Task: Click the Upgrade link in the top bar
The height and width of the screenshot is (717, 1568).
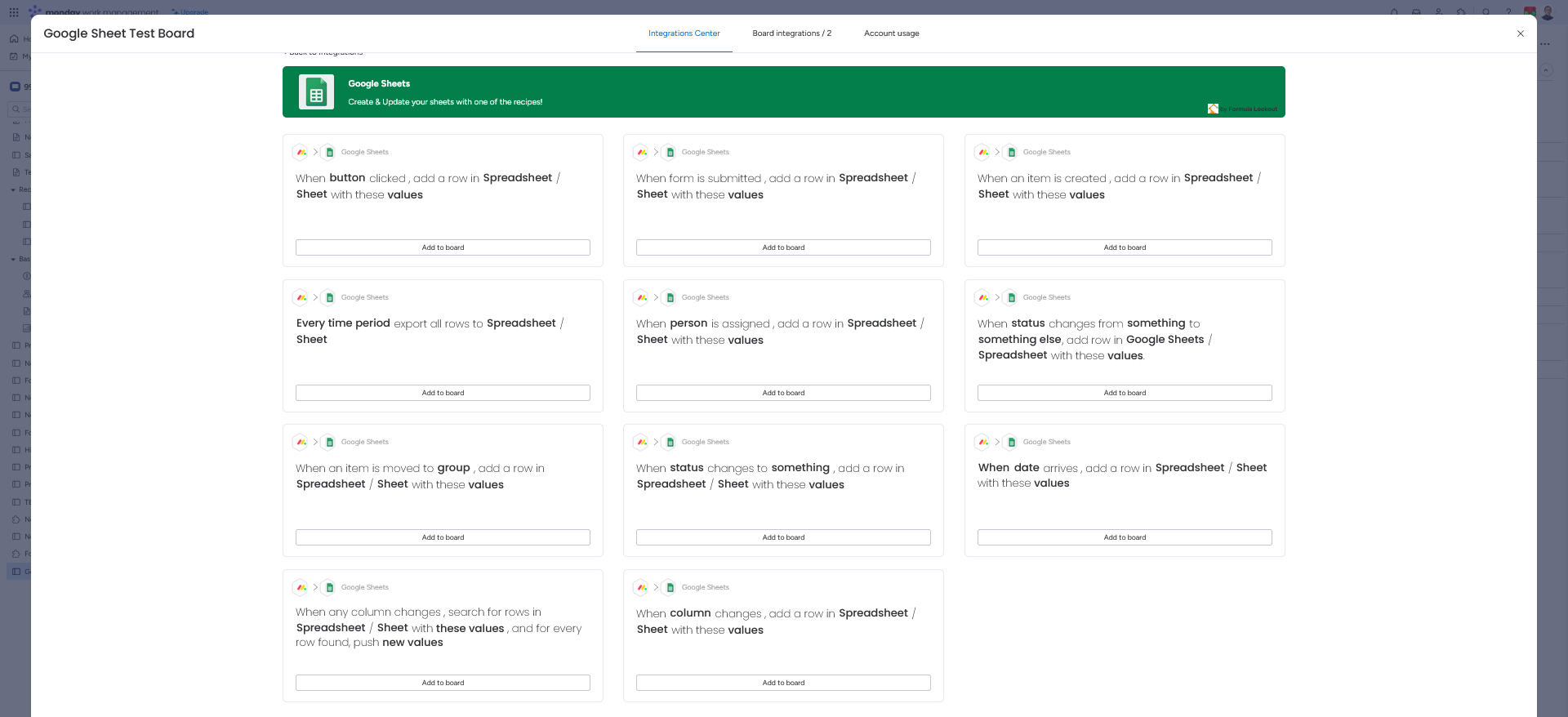Action: (190, 12)
